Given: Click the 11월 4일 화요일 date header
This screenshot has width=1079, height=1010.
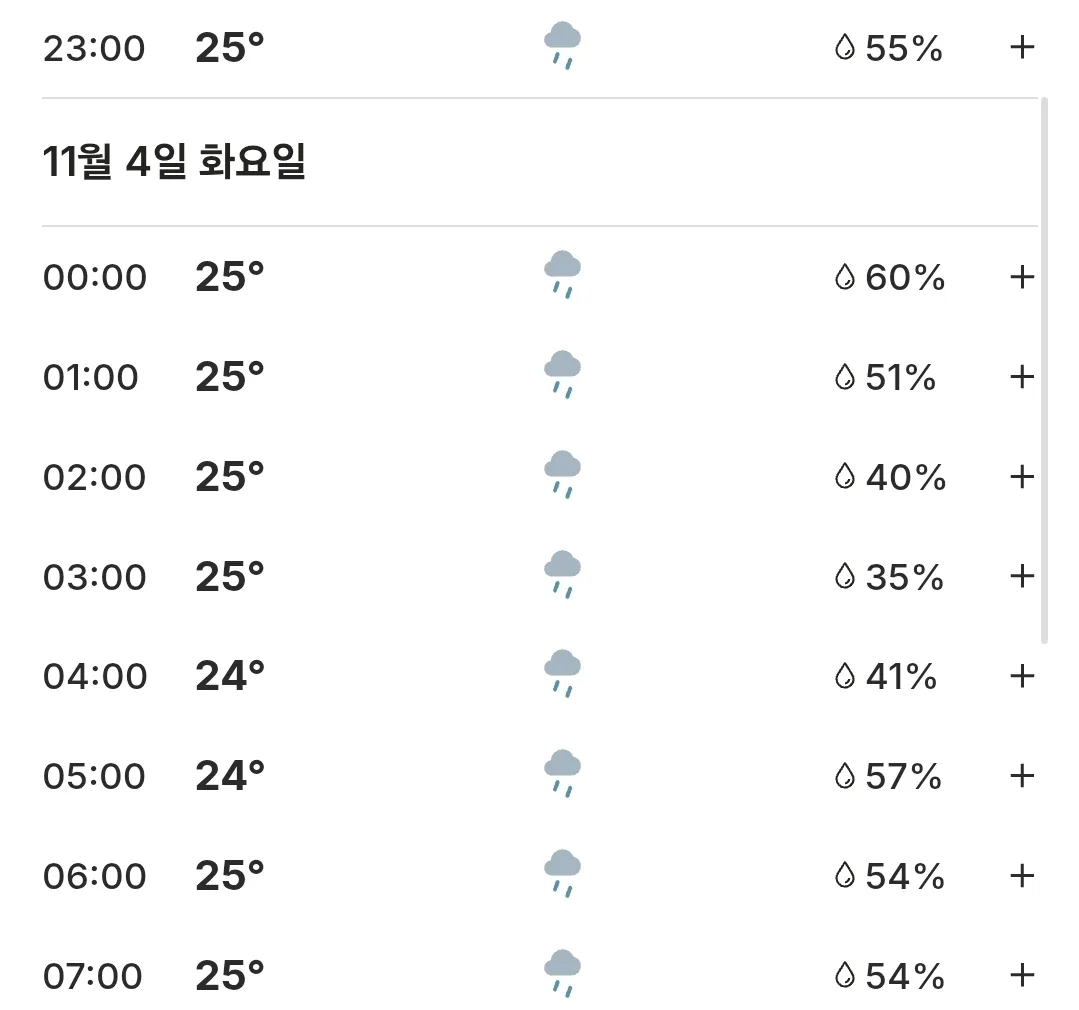Looking at the screenshot, I should [174, 162].
